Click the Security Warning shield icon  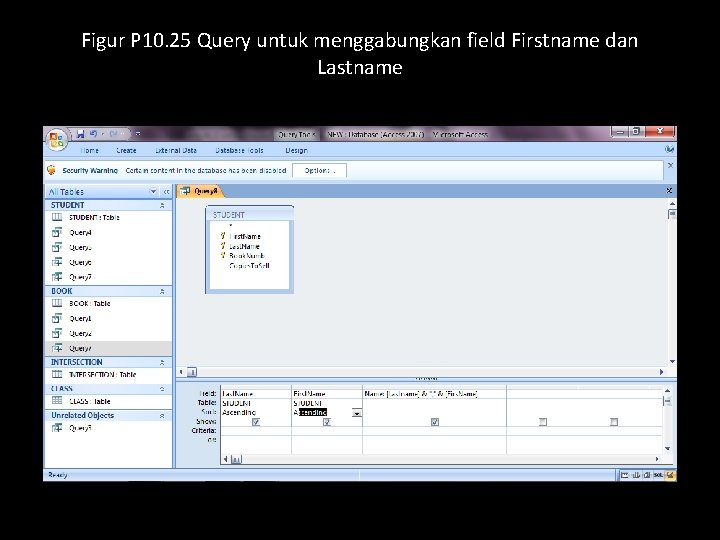(51, 170)
